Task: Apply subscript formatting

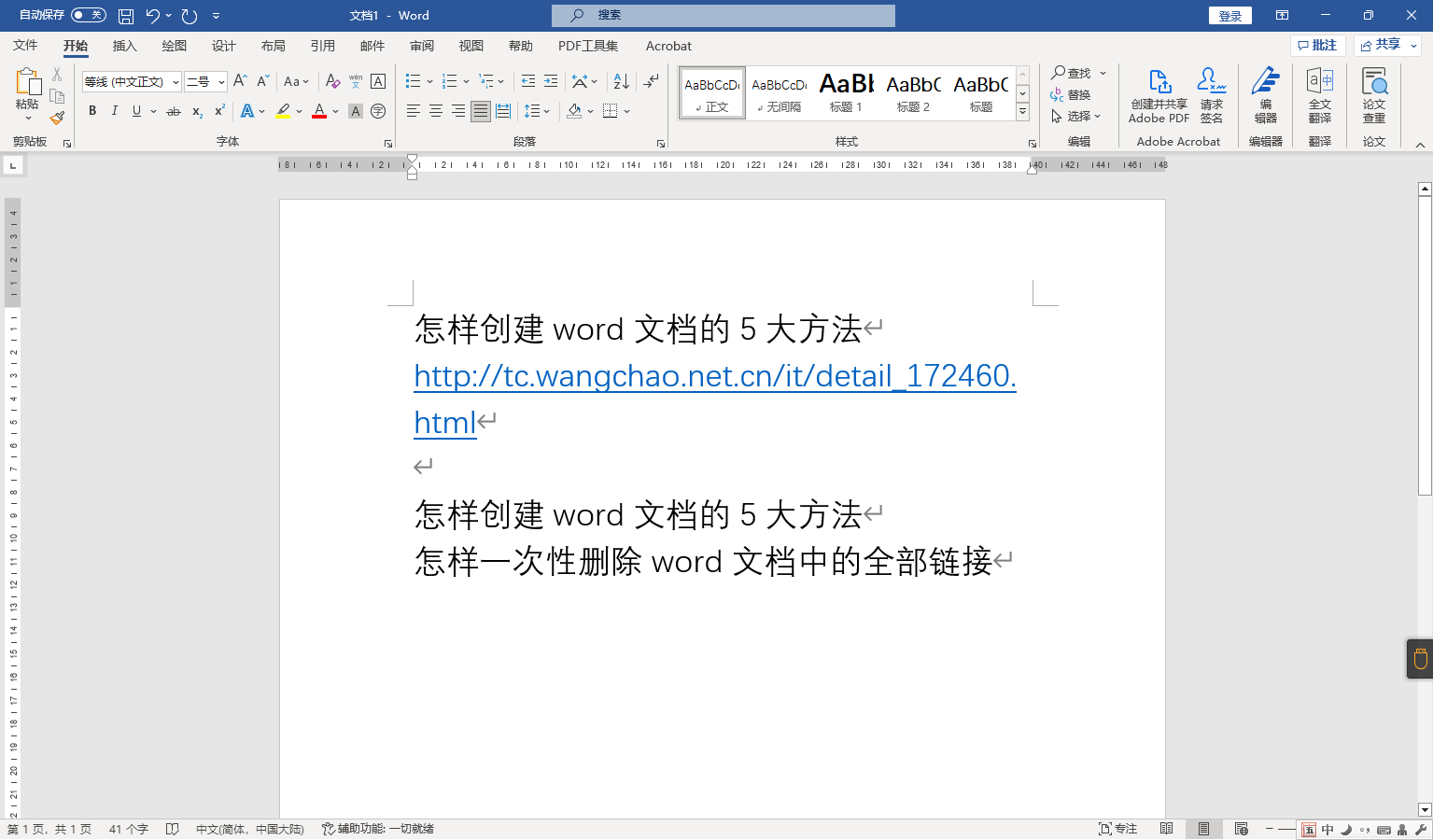Action: click(x=197, y=111)
